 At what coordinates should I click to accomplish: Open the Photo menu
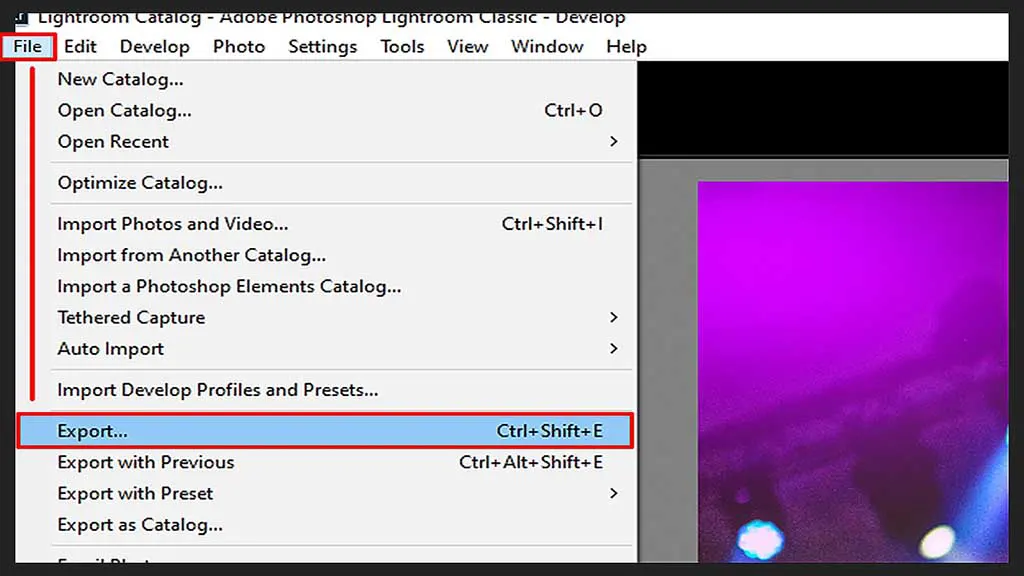coord(239,46)
